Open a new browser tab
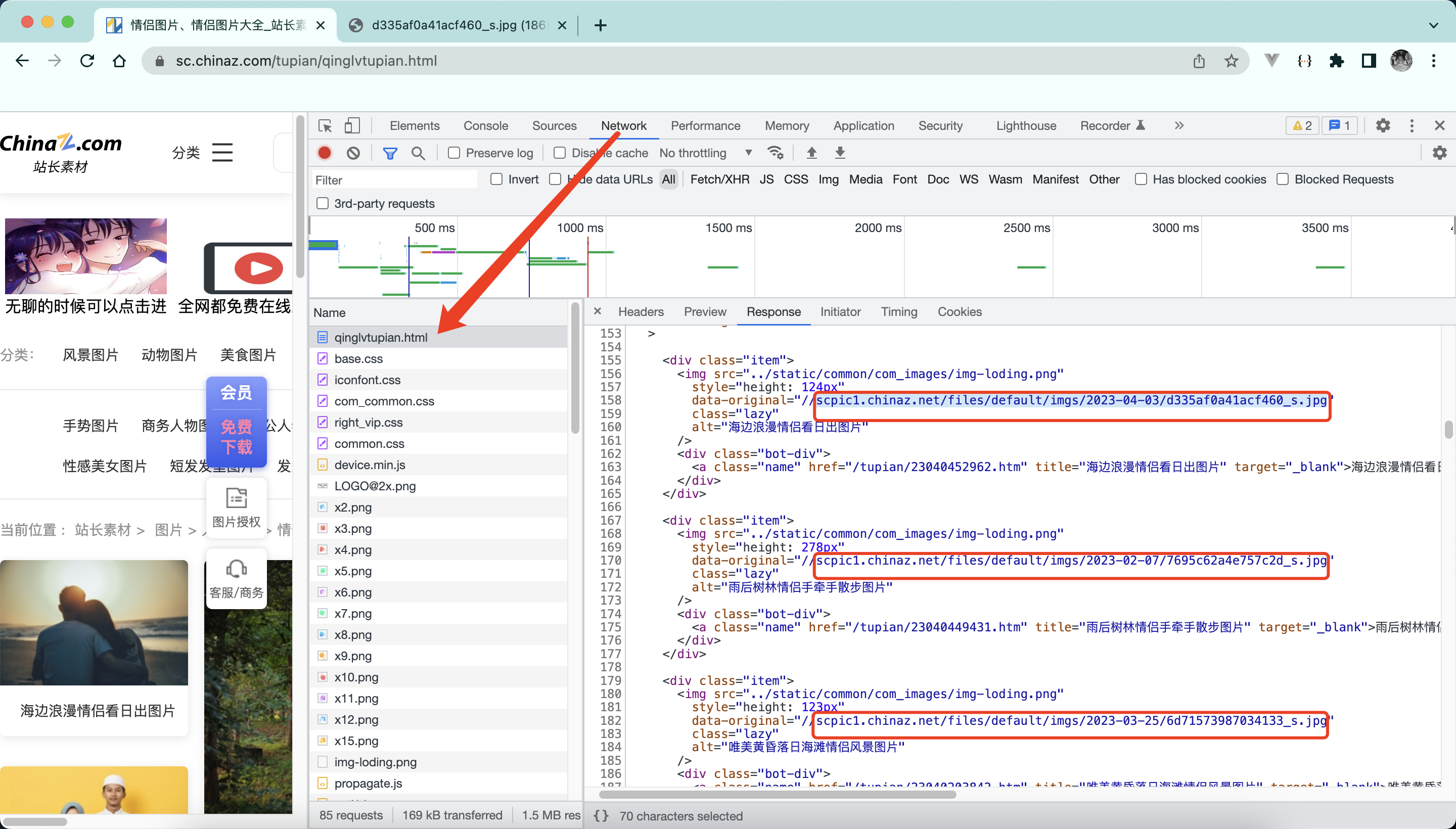The width and height of the screenshot is (1456, 829). [600, 25]
